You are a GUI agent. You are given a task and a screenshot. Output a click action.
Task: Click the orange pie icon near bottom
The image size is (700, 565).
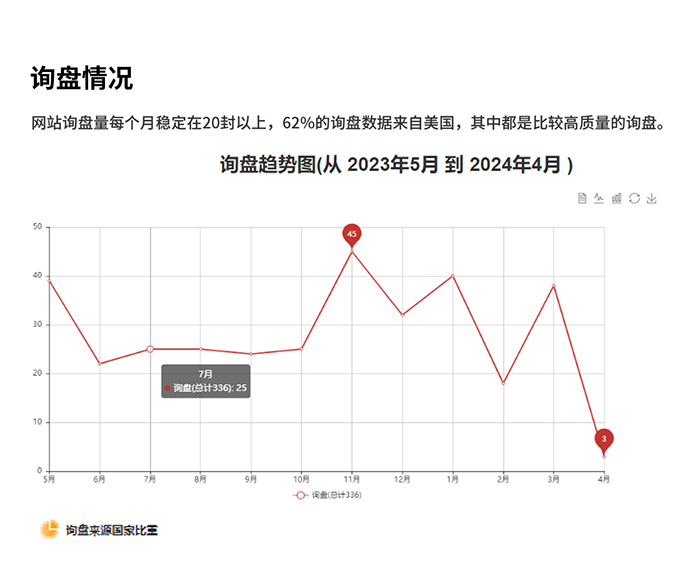49,529
